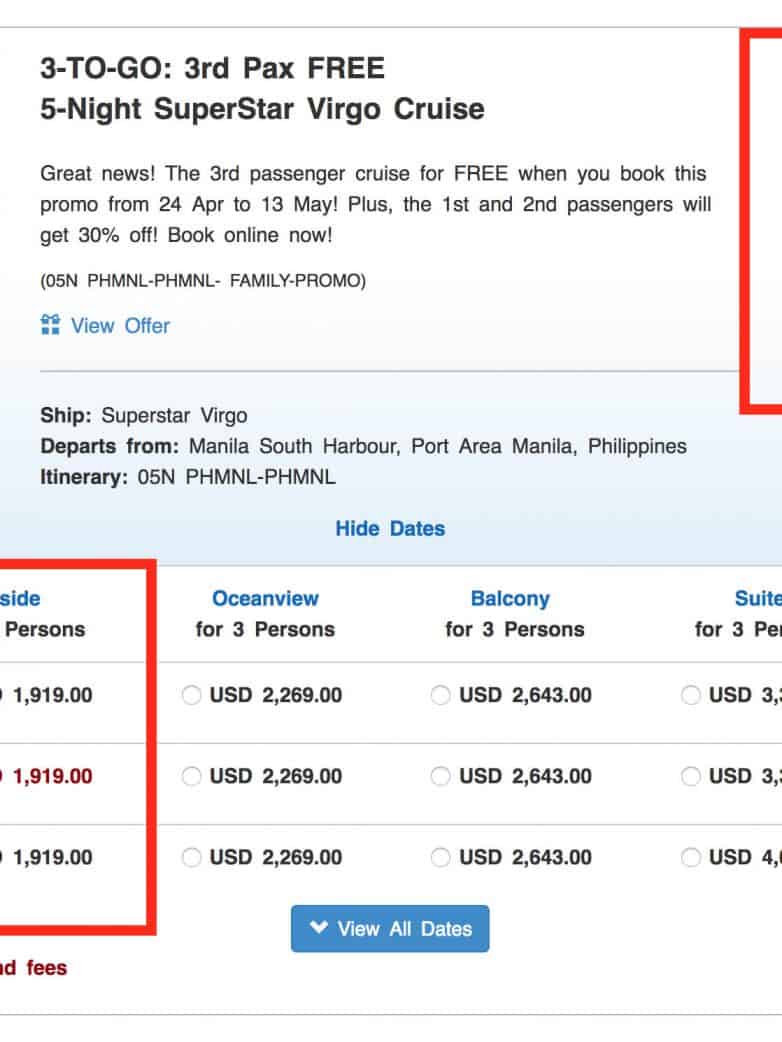This screenshot has height=1042, width=782.
Task: Open the Balcony column header link
Action: (x=510, y=599)
